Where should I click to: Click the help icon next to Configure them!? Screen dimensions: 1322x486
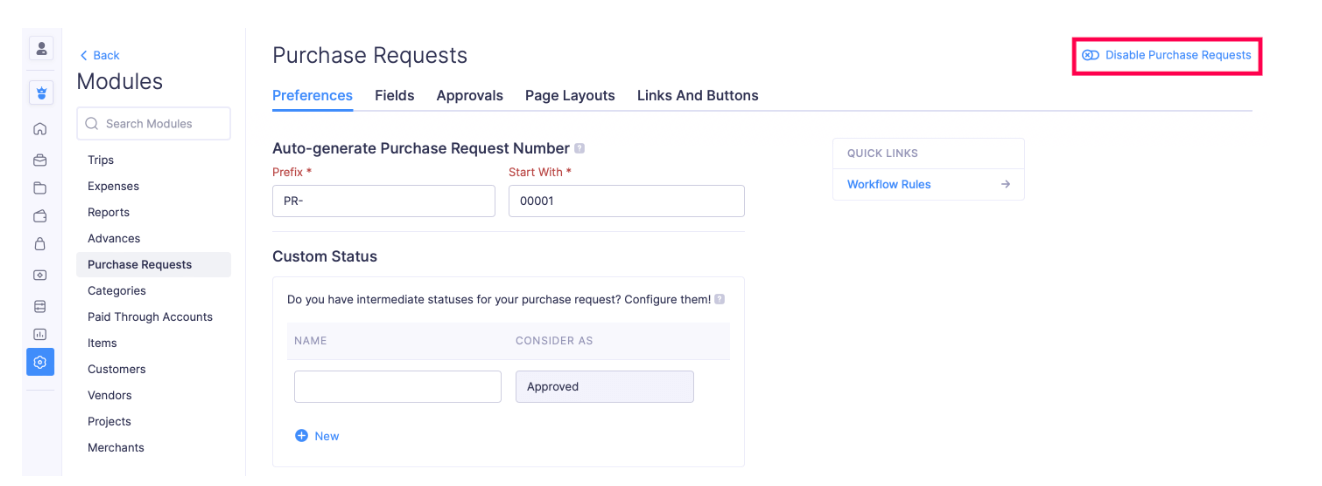click(720, 299)
